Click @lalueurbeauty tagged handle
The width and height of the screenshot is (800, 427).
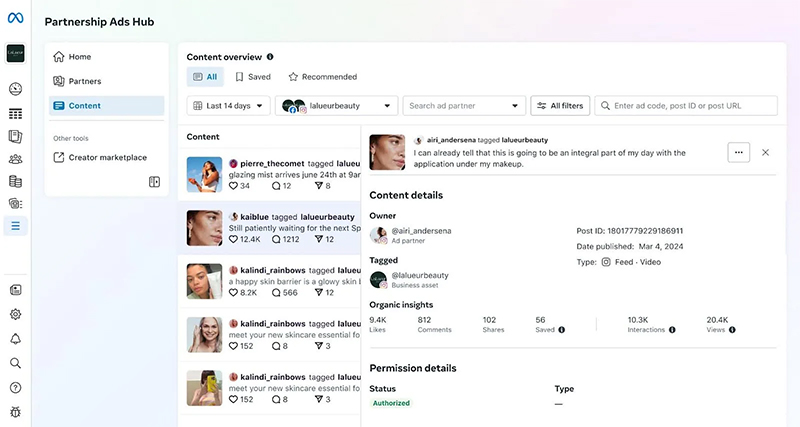(x=420, y=275)
